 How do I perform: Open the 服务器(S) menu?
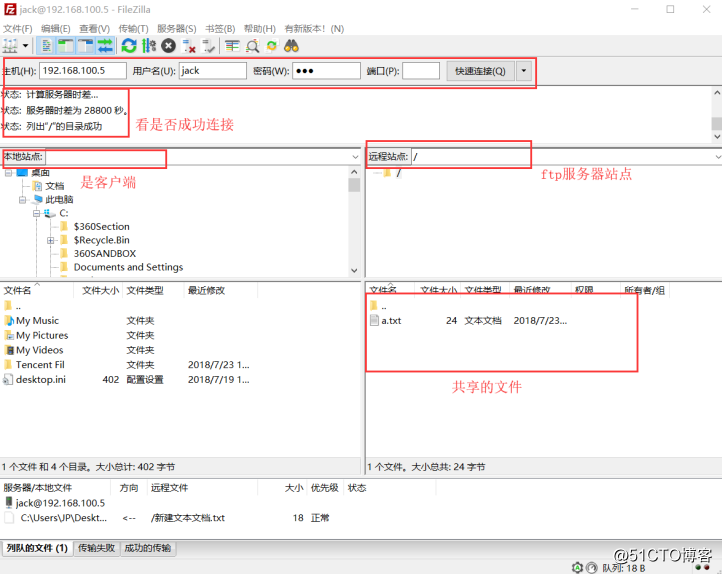pos(177,29)
